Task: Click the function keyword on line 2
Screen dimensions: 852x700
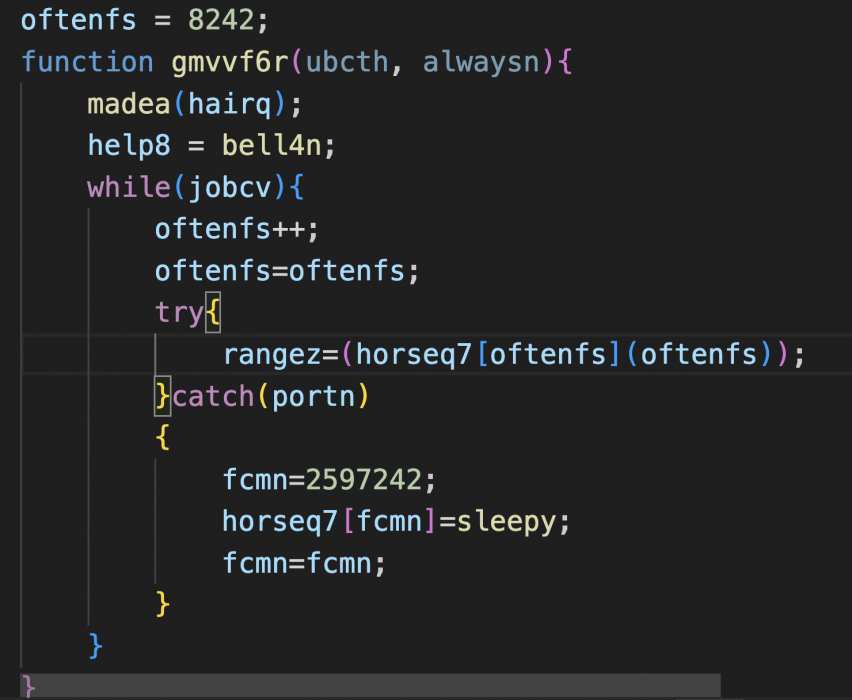Action: [86, 61]
